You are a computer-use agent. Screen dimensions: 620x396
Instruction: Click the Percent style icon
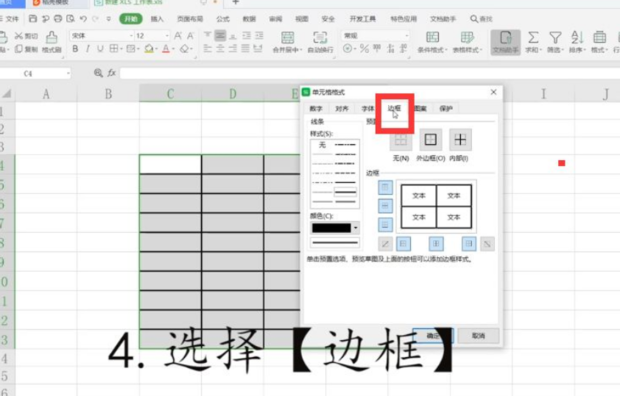click(x=364, y=49)
